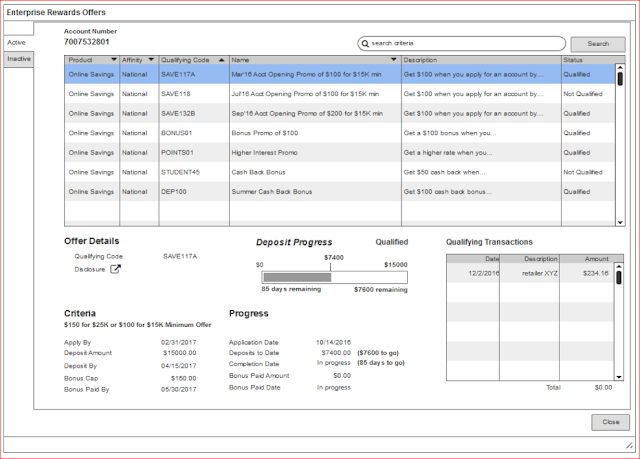Screen dimensions: 640x459
Task: Click the $234.16 transaction amount
Action: coord(596,273)
